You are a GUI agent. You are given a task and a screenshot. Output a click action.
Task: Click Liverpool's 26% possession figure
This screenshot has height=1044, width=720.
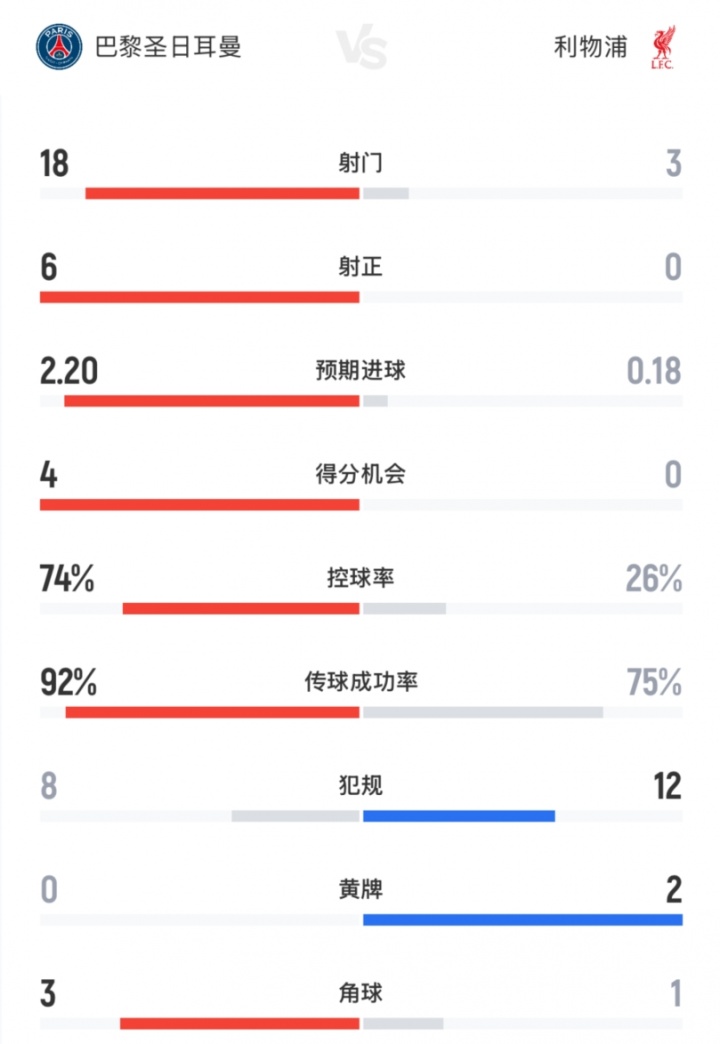click(x=654, y=578)
